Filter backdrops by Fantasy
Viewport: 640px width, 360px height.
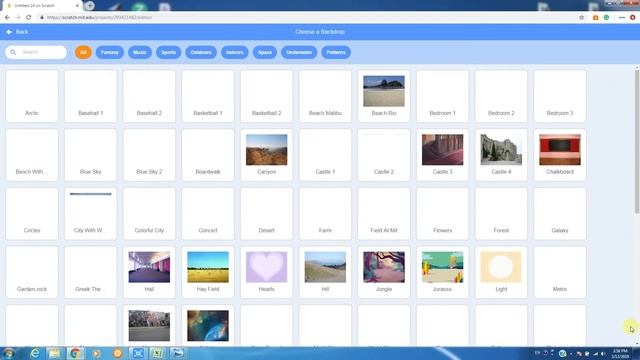[110, 52]
